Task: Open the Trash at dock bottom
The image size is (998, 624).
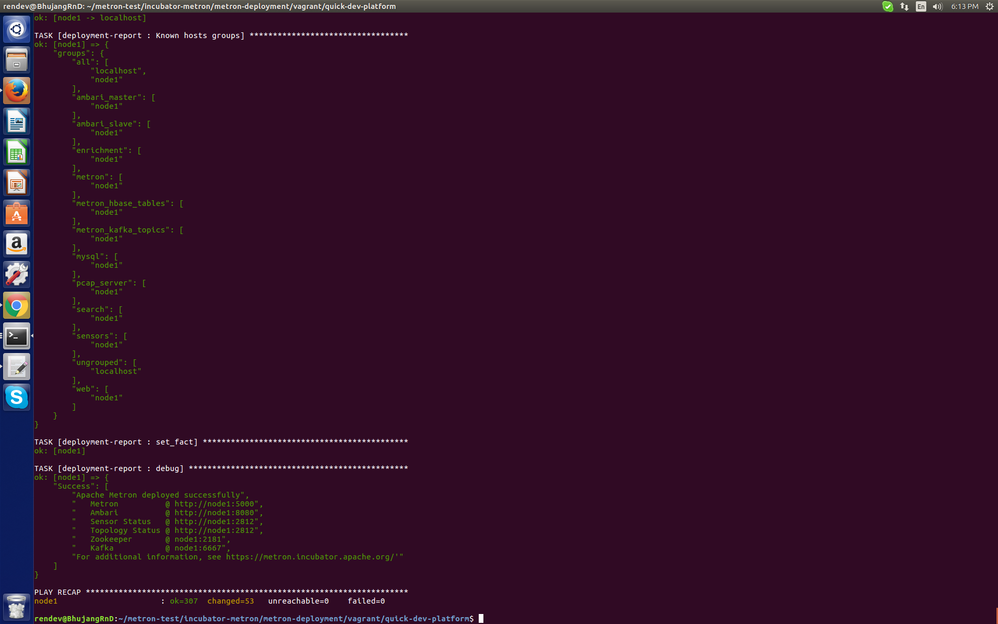Action: click(x=17, y=607)
